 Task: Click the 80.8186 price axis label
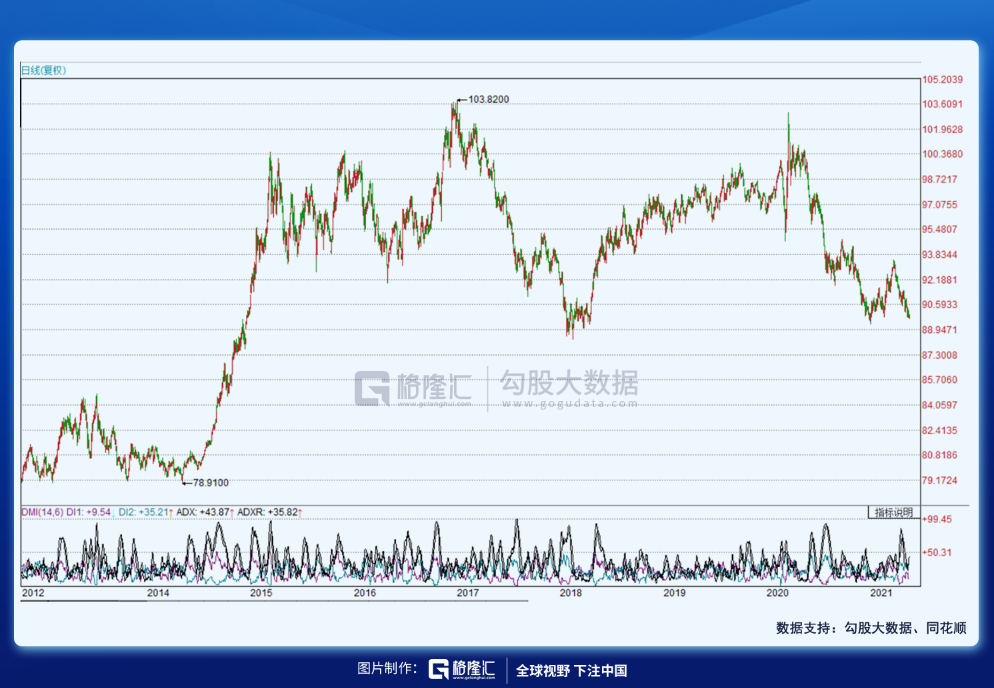tap(939, 455)
